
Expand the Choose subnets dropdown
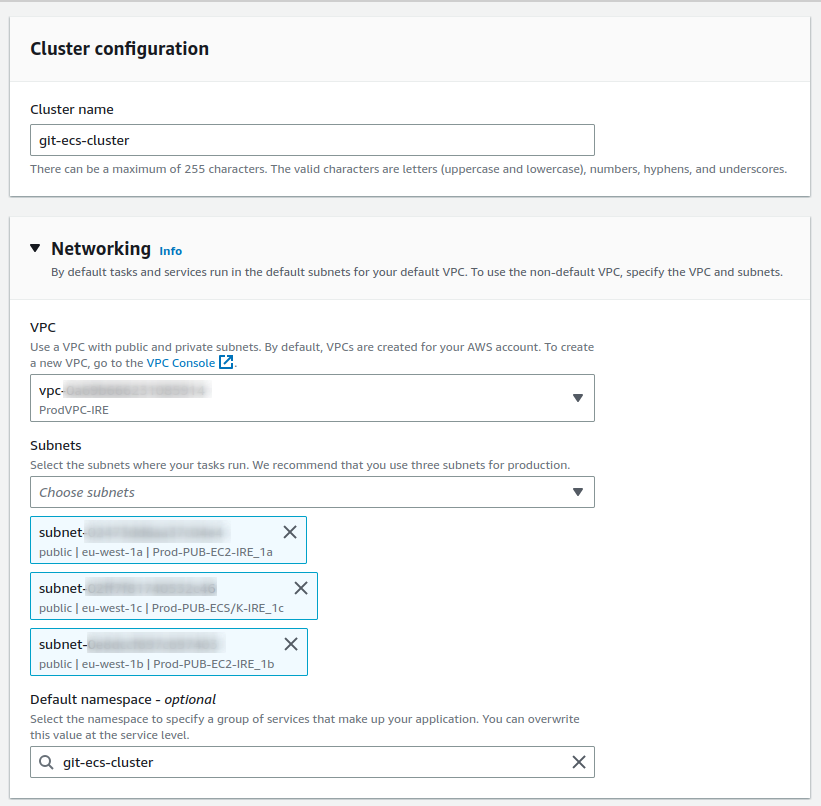point(577,492)
